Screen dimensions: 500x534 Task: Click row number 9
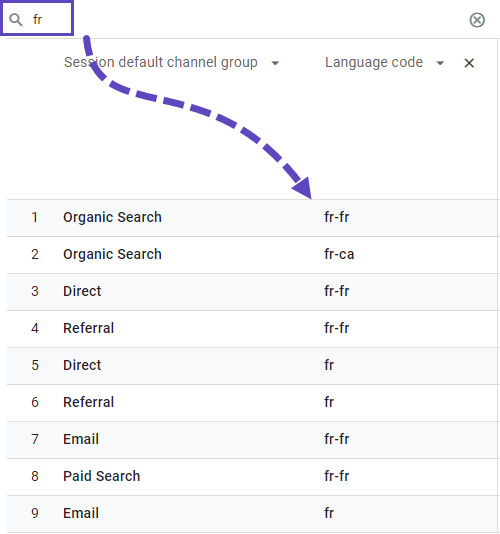[x=35, y=513]
